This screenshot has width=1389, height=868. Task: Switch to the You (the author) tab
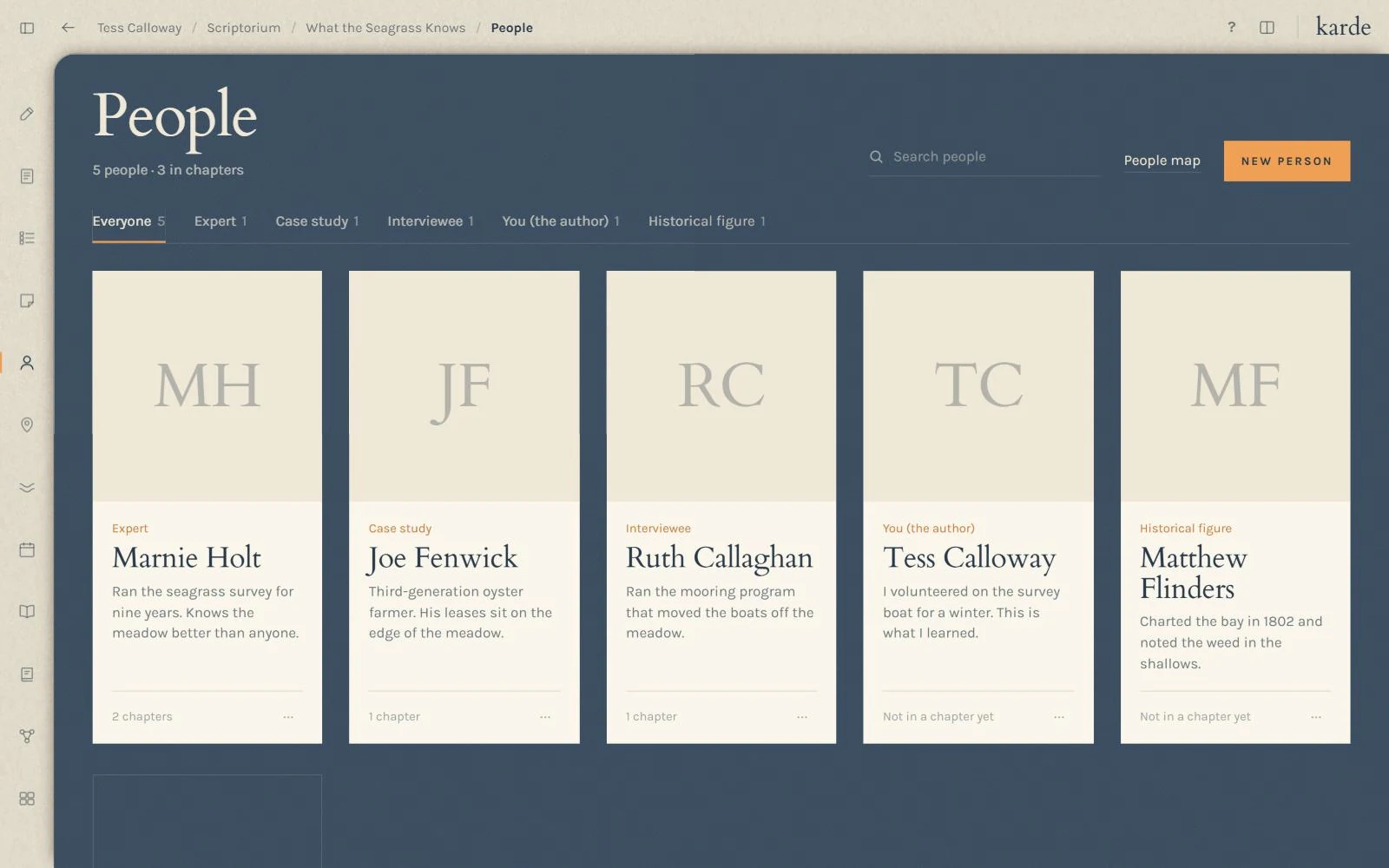pos(561,221)
